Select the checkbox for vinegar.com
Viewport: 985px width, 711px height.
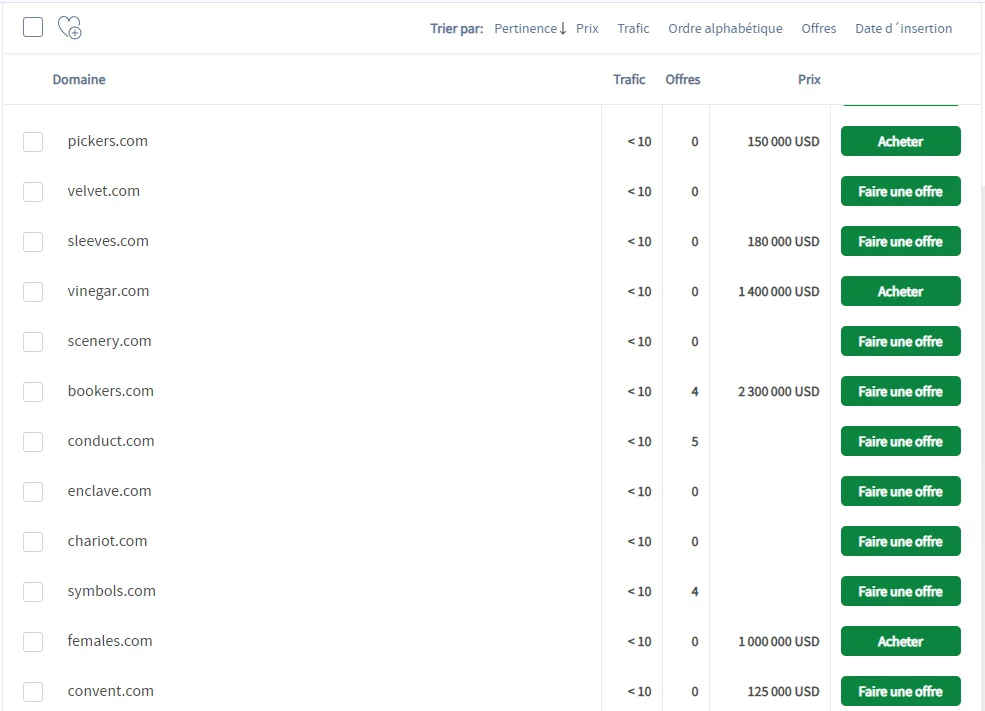(x=33, y=292)
